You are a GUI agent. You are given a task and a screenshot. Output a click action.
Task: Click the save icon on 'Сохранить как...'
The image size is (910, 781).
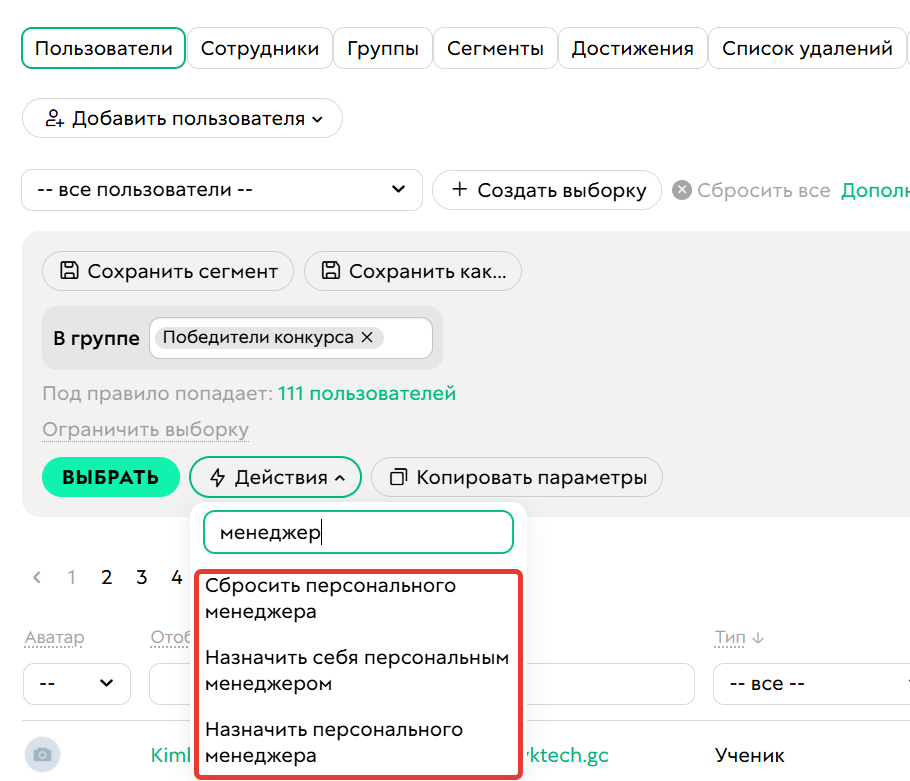coord(331,270)
